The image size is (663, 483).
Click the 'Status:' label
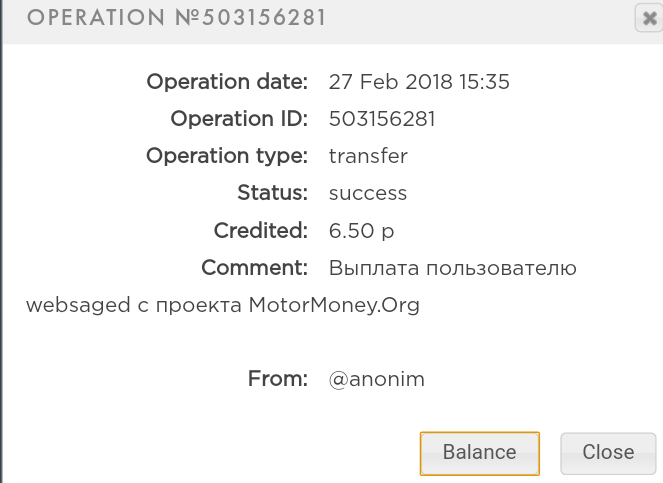click(272, 193)
